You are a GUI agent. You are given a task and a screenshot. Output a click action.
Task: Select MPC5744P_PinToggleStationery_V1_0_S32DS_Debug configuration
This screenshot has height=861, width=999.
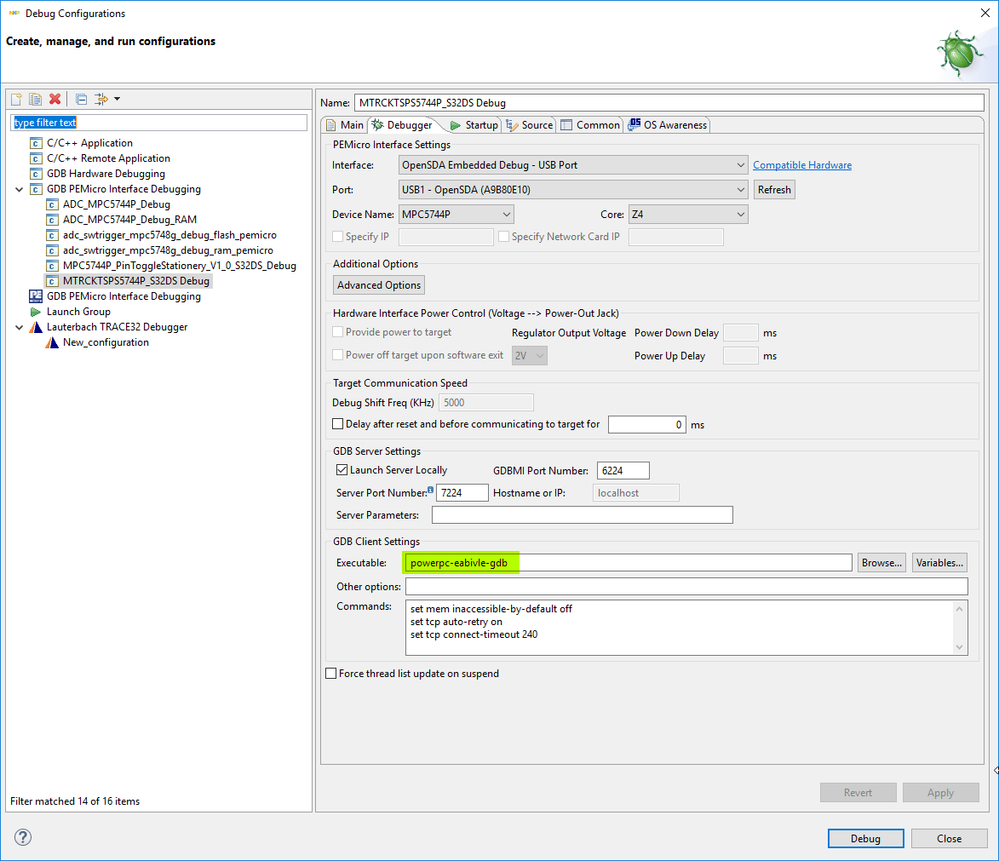180,265
